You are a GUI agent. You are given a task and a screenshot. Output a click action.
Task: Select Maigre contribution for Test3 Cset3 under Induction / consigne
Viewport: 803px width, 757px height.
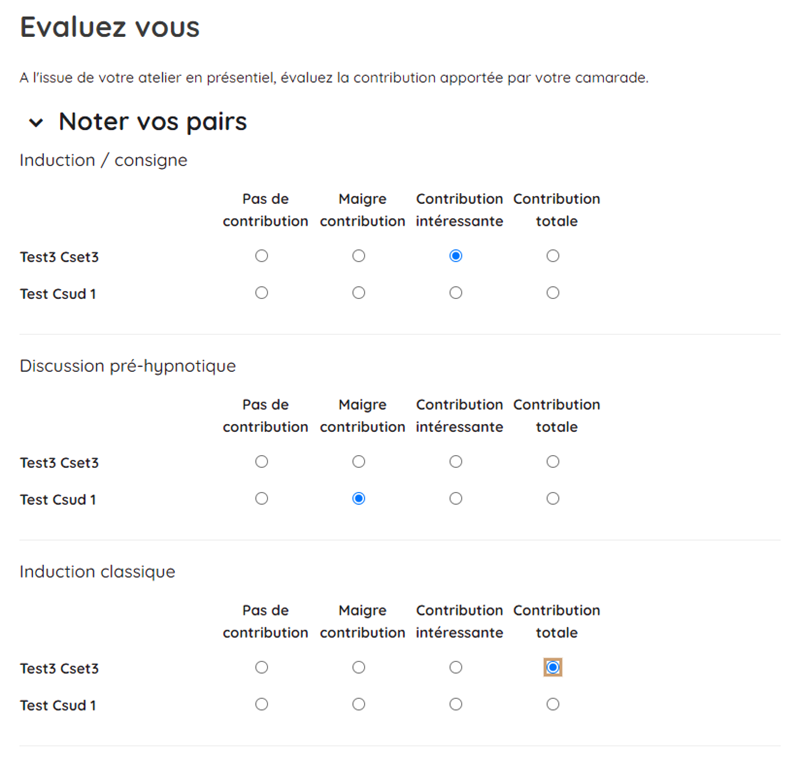tap(359, 256)
